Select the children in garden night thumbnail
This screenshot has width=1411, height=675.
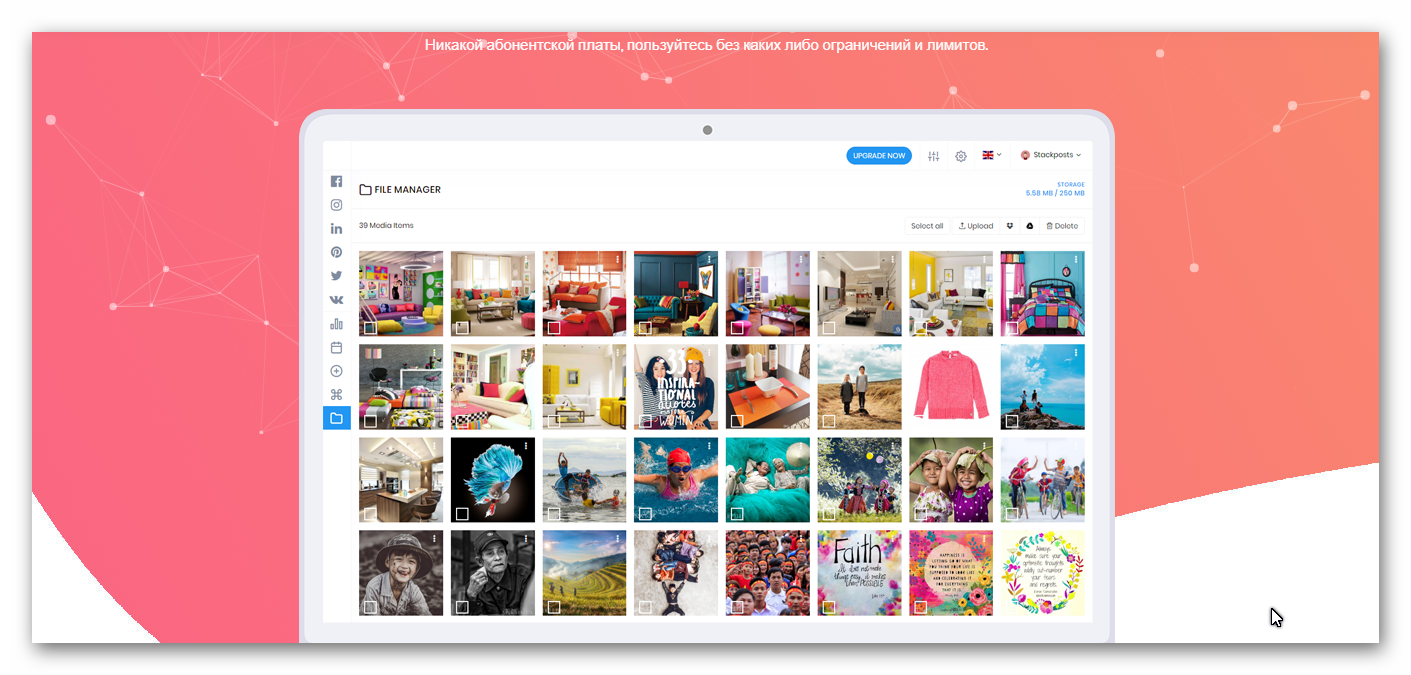[859, 480]
